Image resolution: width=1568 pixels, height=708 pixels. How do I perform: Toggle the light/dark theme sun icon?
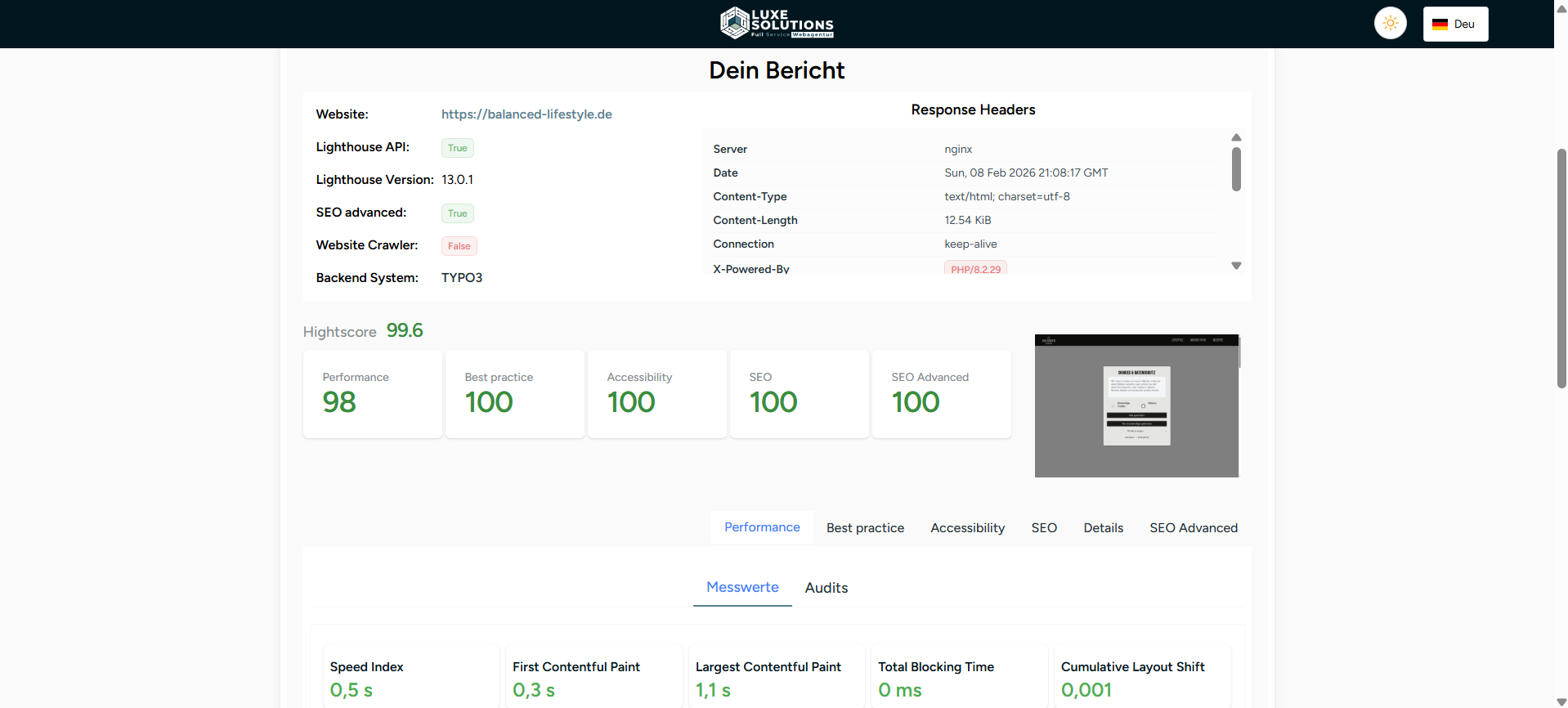click(x=1390, y=24)
